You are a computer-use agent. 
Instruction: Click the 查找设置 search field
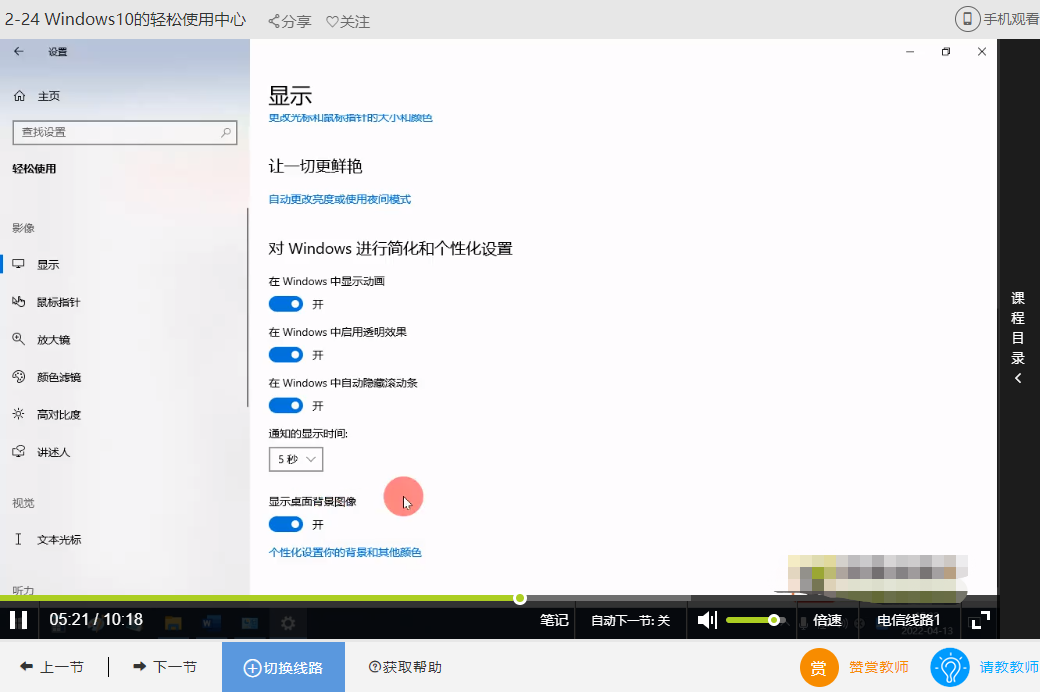pyautogui.click(x=125, y=132)
